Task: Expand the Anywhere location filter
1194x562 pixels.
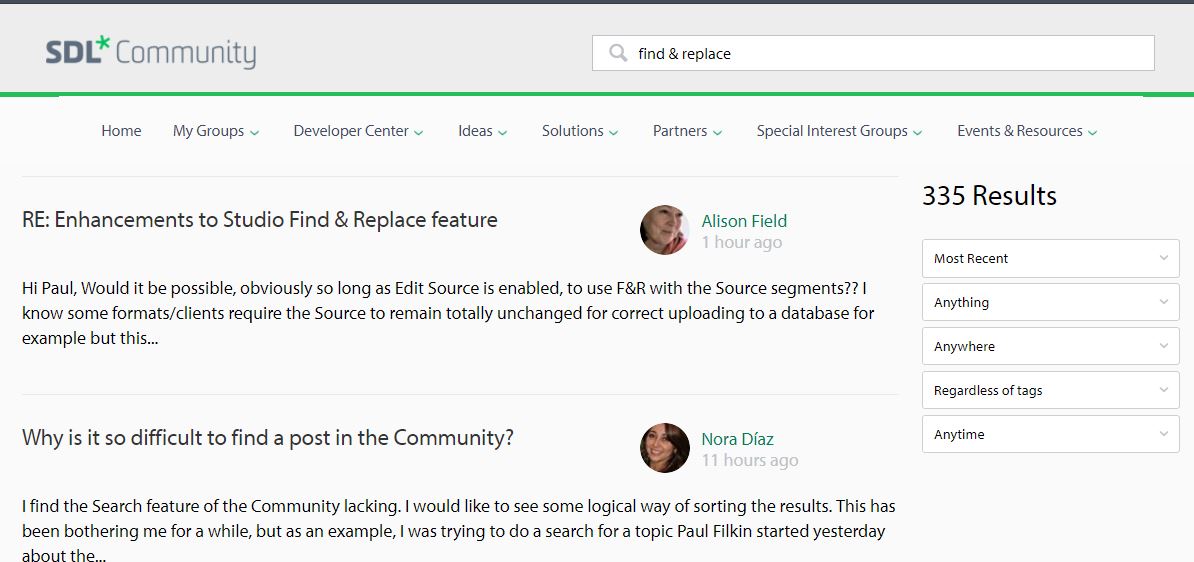Action: click(1050, 346)
